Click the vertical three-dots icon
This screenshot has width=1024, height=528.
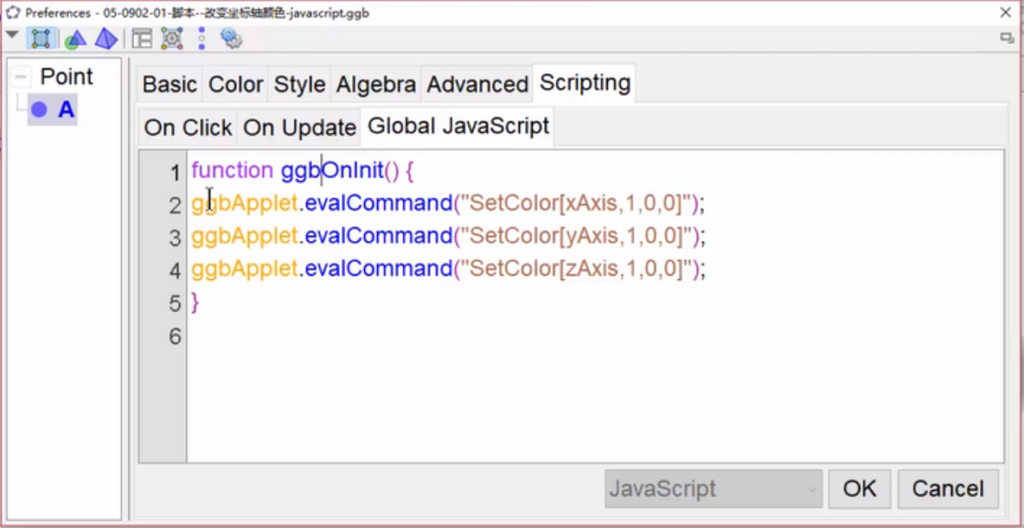click(201, 39)
